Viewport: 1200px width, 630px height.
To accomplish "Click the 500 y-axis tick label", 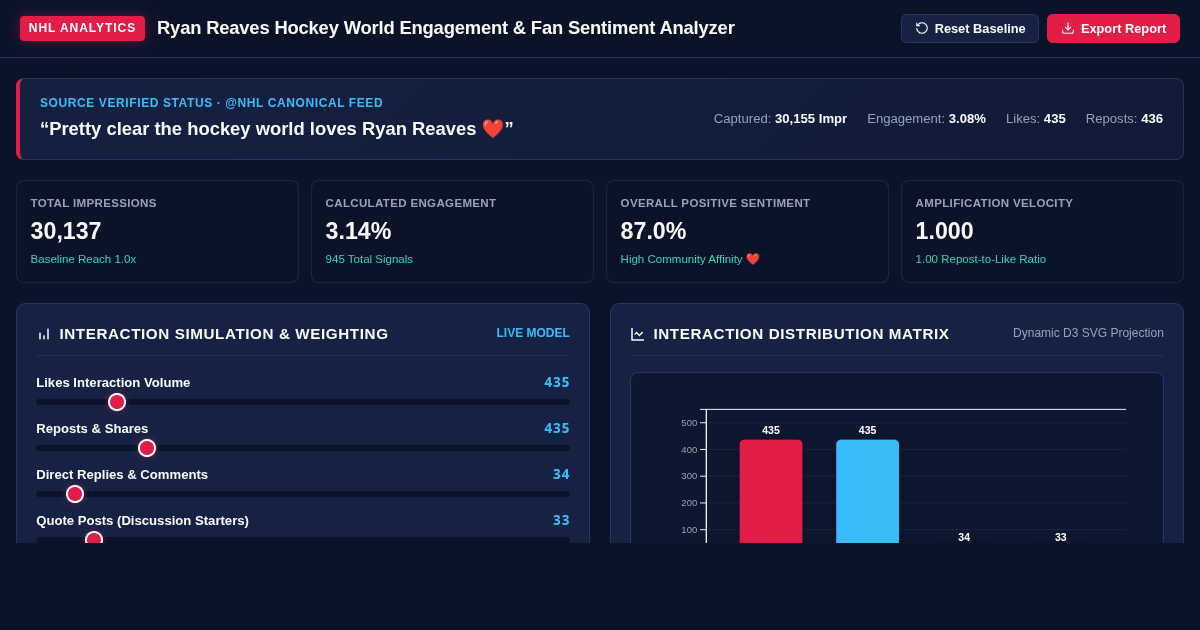I will pyautogui.click(x=689, y=423).
